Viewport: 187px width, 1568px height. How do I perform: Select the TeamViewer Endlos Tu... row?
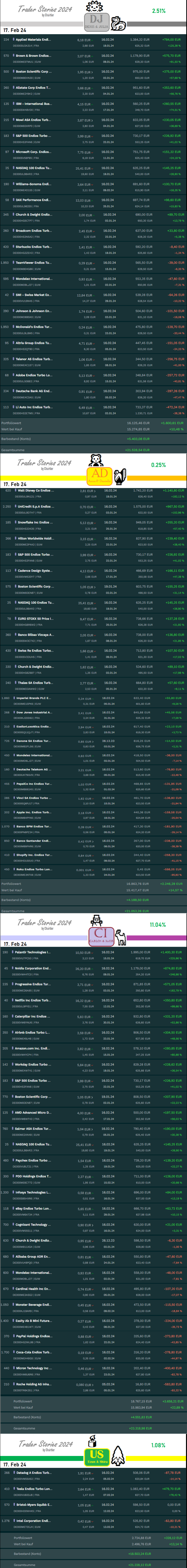[93, 266]
